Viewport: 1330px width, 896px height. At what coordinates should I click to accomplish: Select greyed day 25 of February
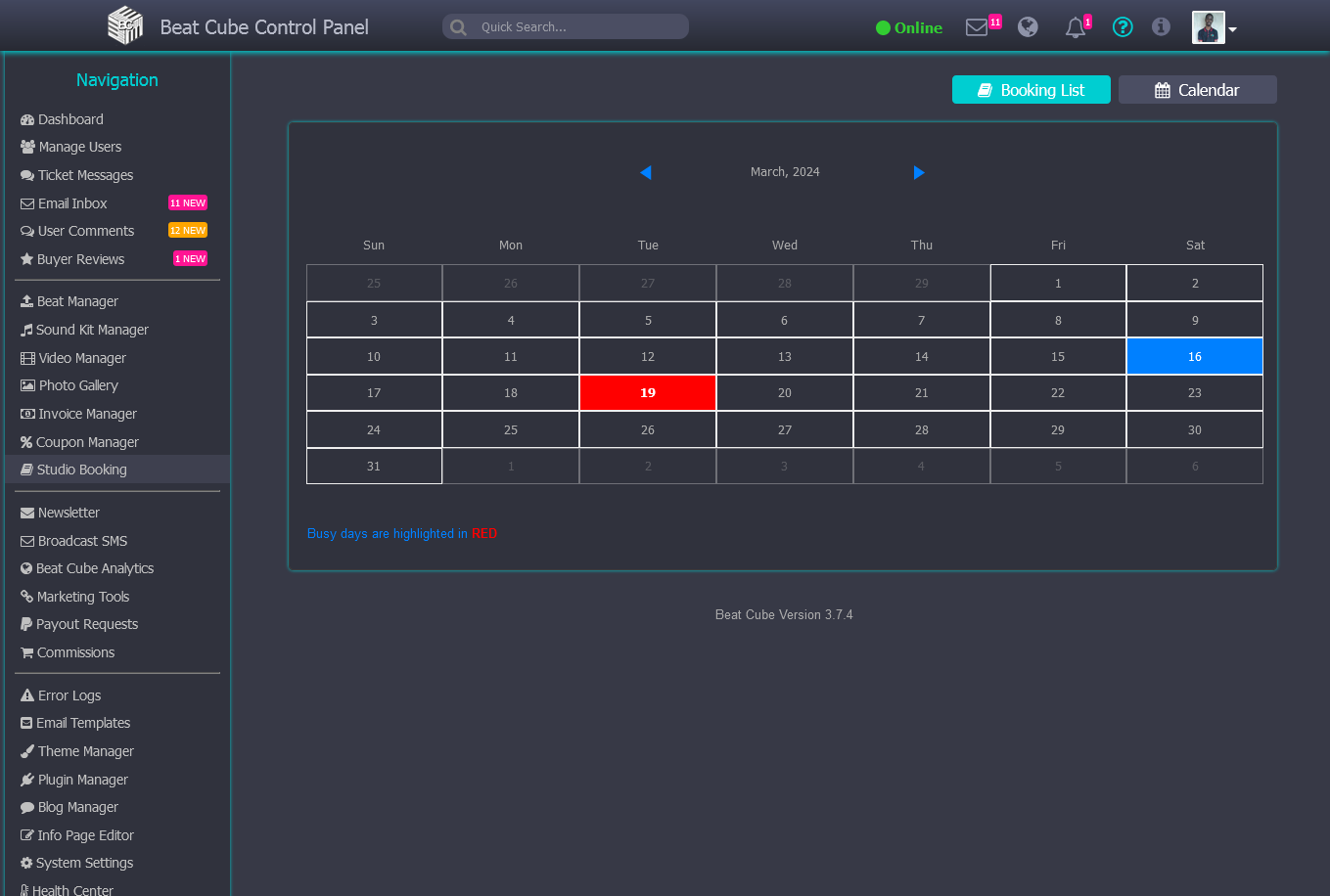(x=374, y=284)
